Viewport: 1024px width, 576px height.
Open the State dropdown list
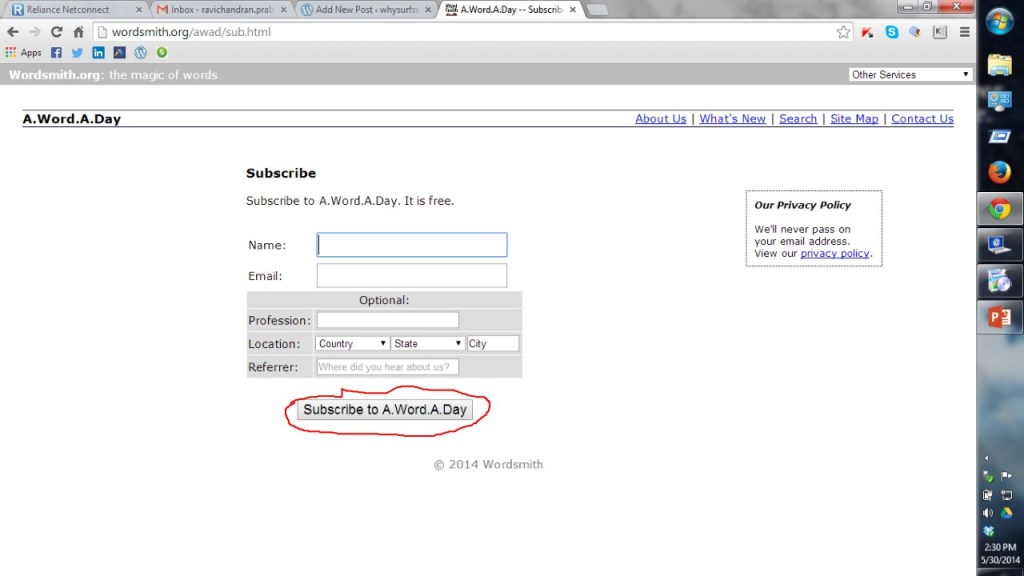click(427, 343)
